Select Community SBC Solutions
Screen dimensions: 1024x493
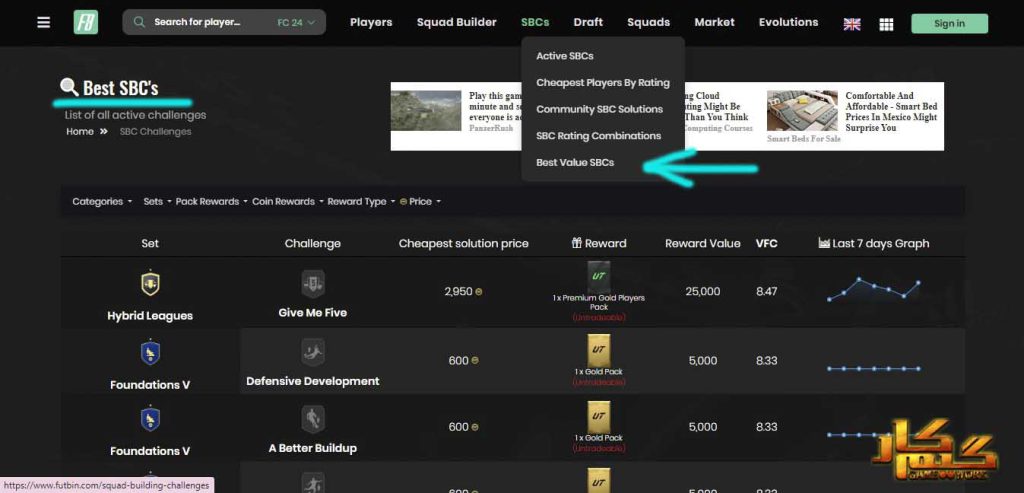pyautogui.click(x=600, y=109)
